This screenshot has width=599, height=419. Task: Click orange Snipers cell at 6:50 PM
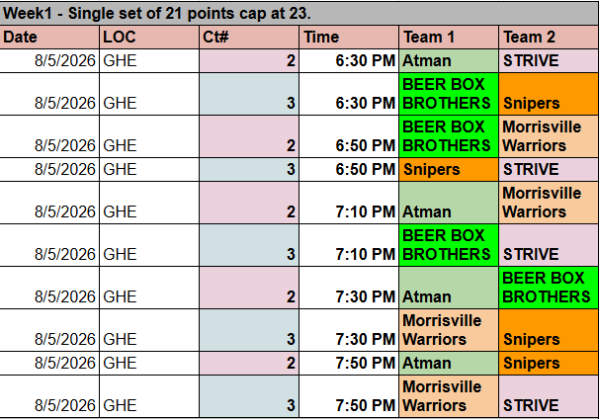[x=448, y=170]
